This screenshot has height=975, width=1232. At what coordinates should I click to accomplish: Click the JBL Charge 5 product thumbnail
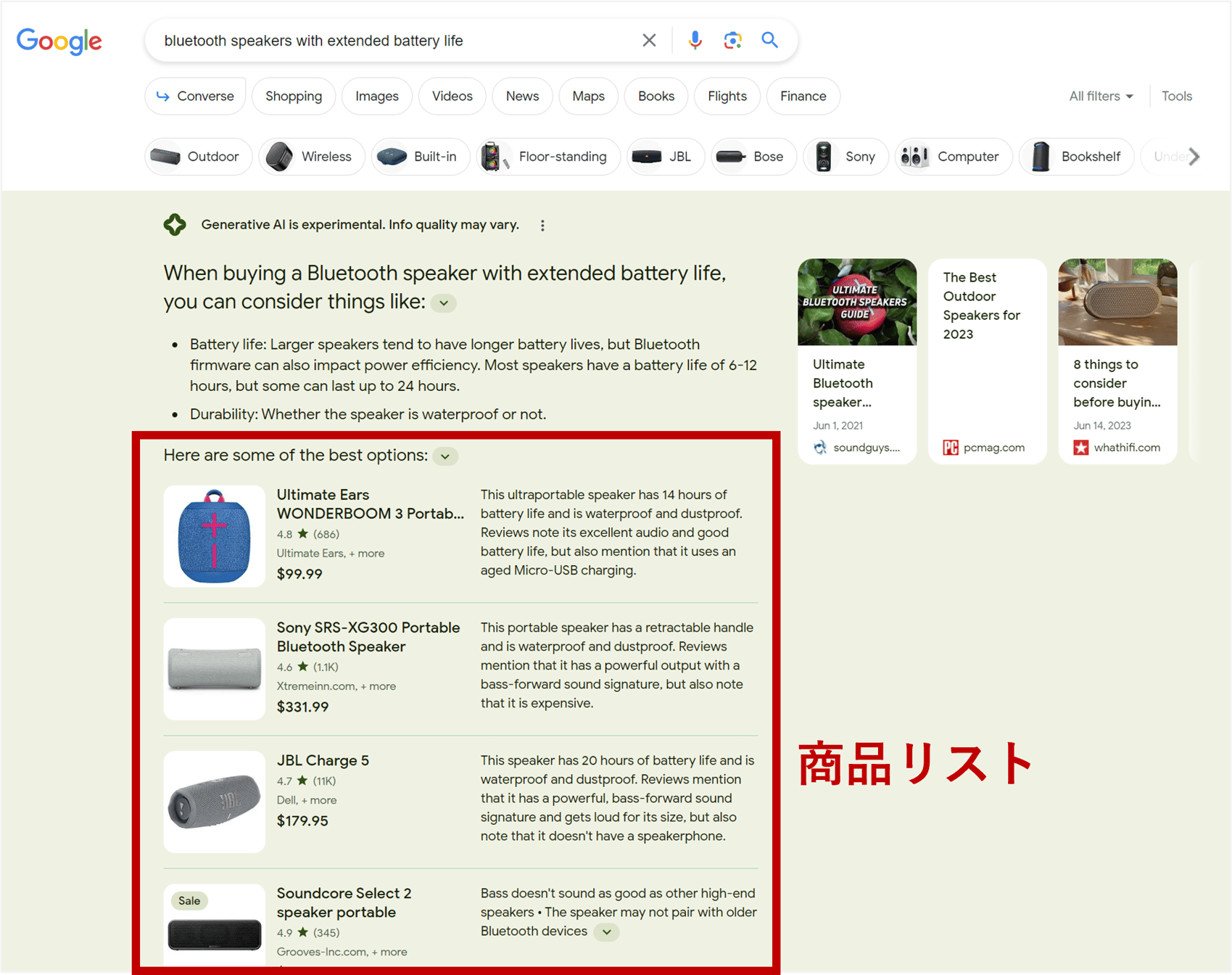(214, 802)
